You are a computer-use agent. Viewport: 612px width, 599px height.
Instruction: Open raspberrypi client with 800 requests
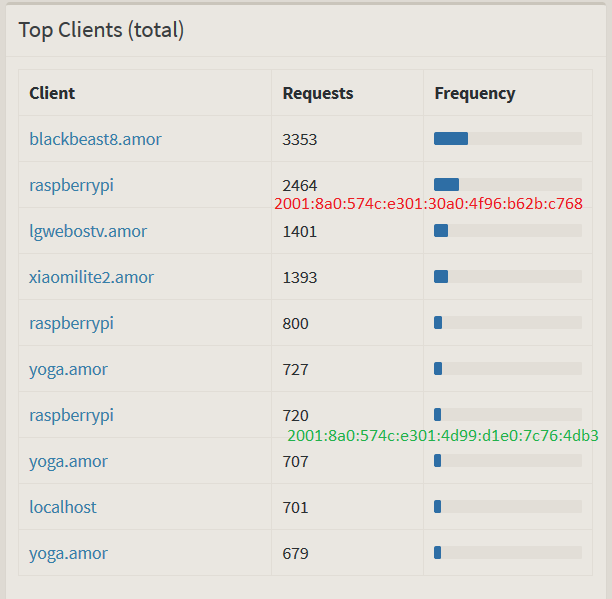coord(71,323)
